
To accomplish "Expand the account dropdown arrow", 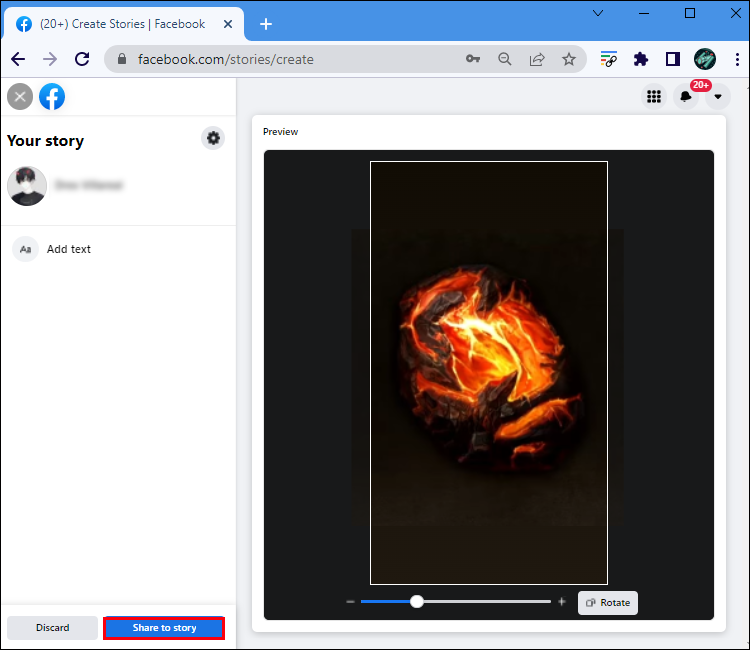I will [x=718, y=97].
